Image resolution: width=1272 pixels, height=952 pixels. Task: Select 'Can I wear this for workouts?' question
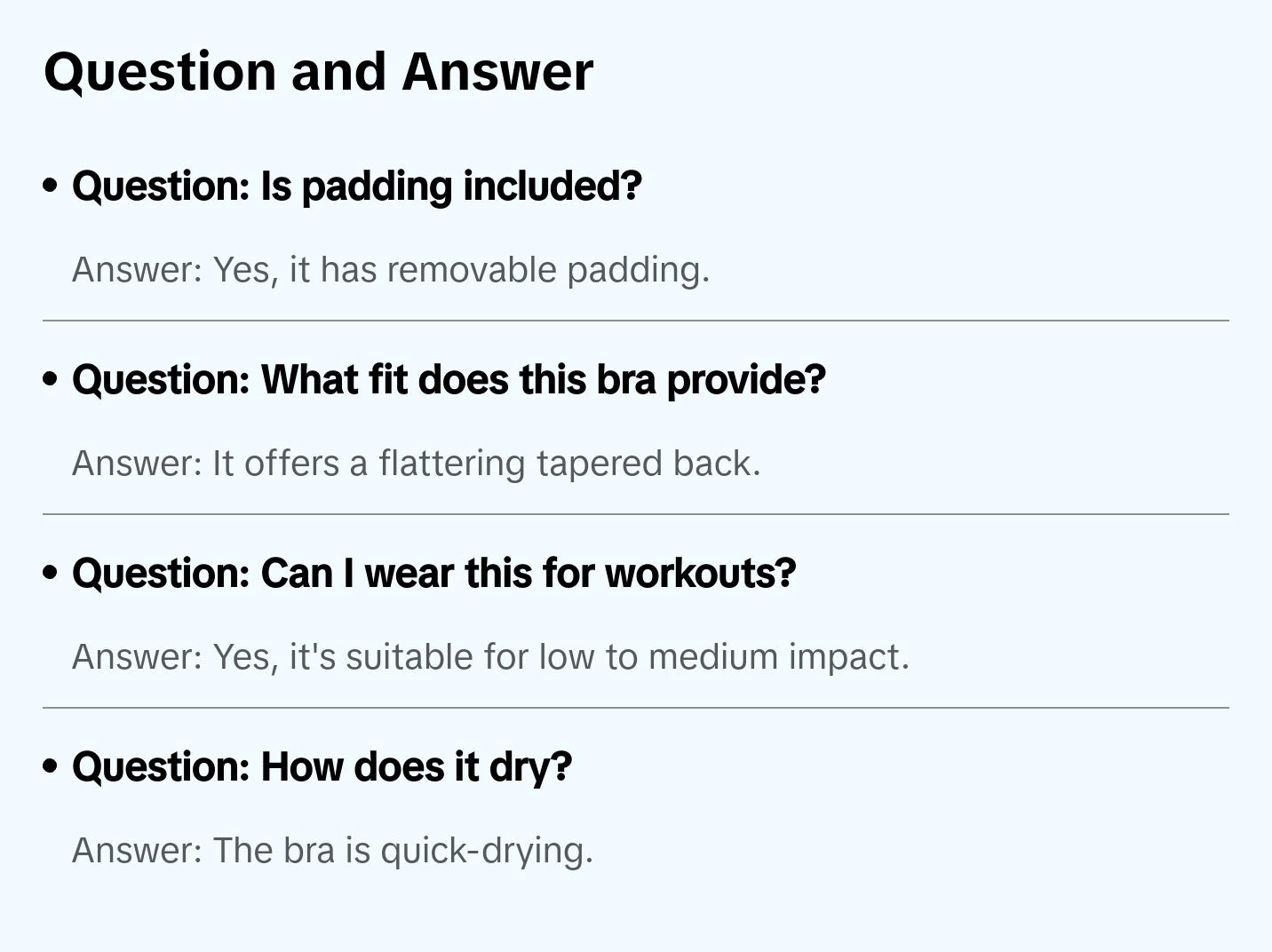433,574
